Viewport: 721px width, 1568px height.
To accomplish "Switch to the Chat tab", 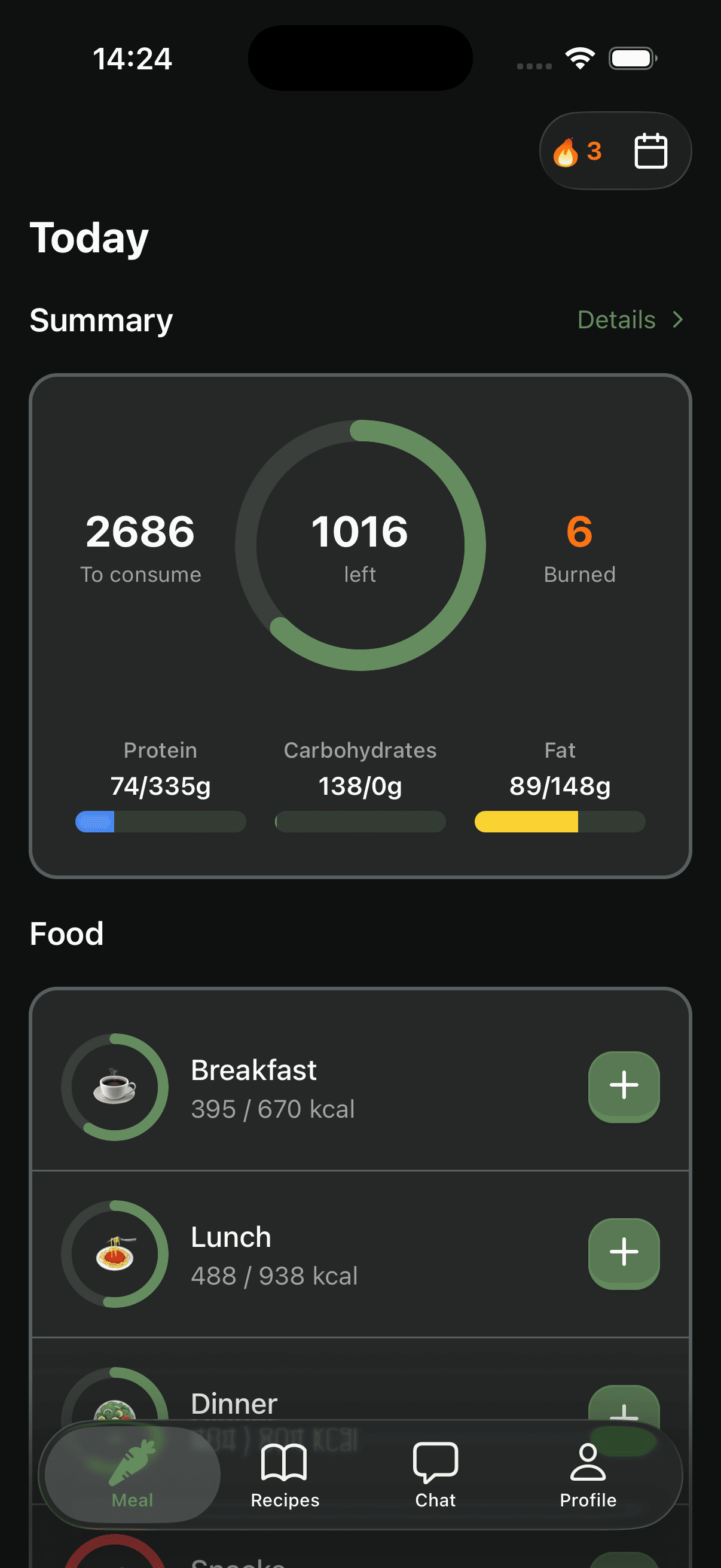I will coord(435,1474).
